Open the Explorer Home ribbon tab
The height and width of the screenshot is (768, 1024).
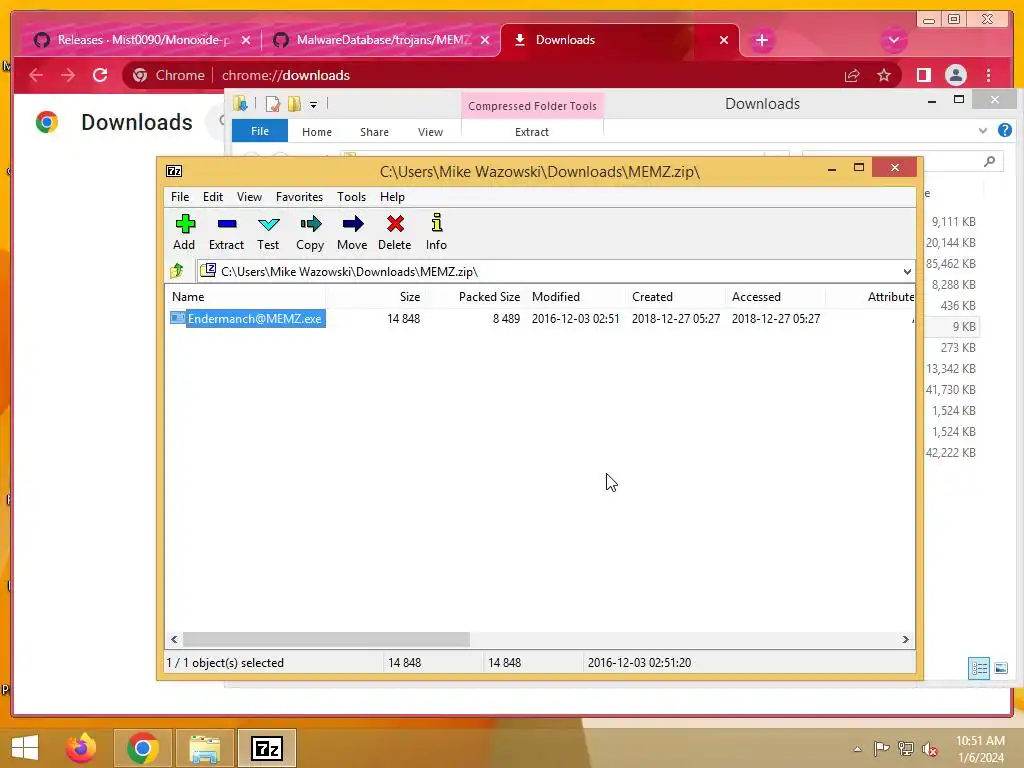pos(317,131)
